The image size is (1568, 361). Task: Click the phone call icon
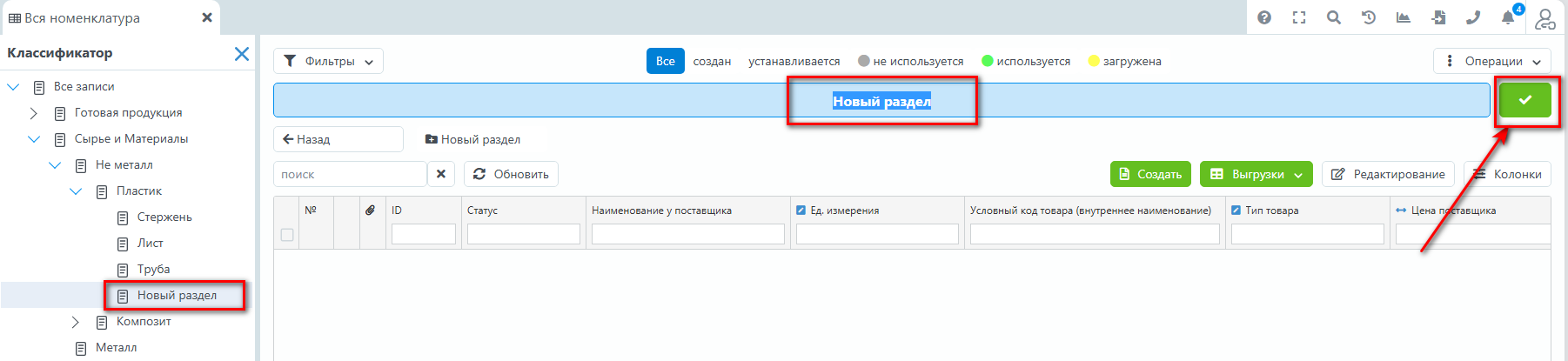pyautogui.click(x=1473, y=17)
